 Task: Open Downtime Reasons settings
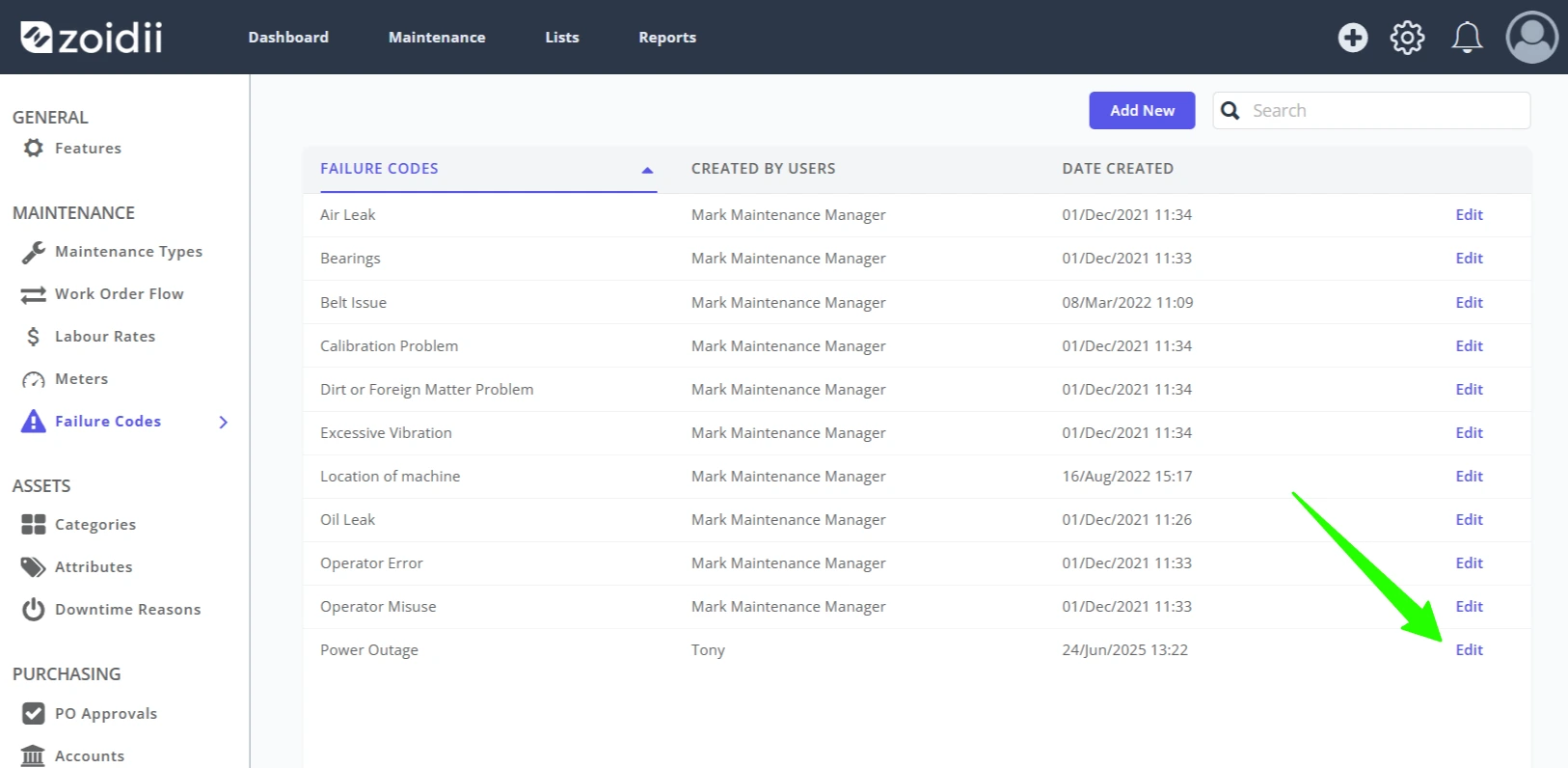pyautogui.click(x=127, y=610)
